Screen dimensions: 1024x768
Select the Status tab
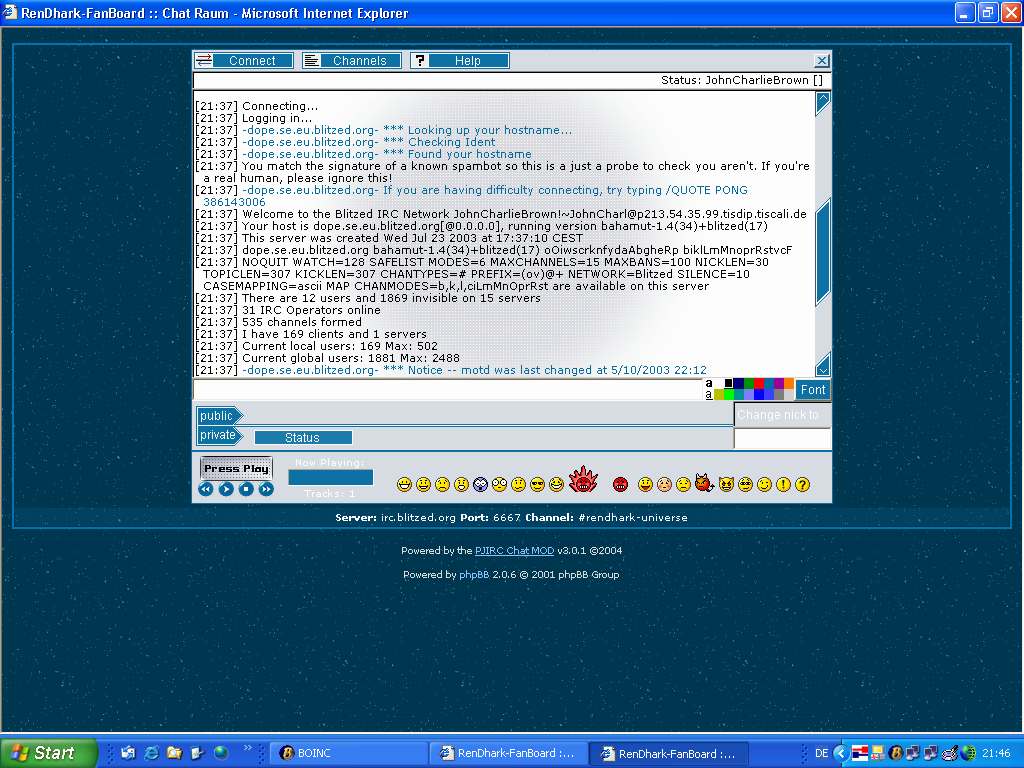point(302,438)
